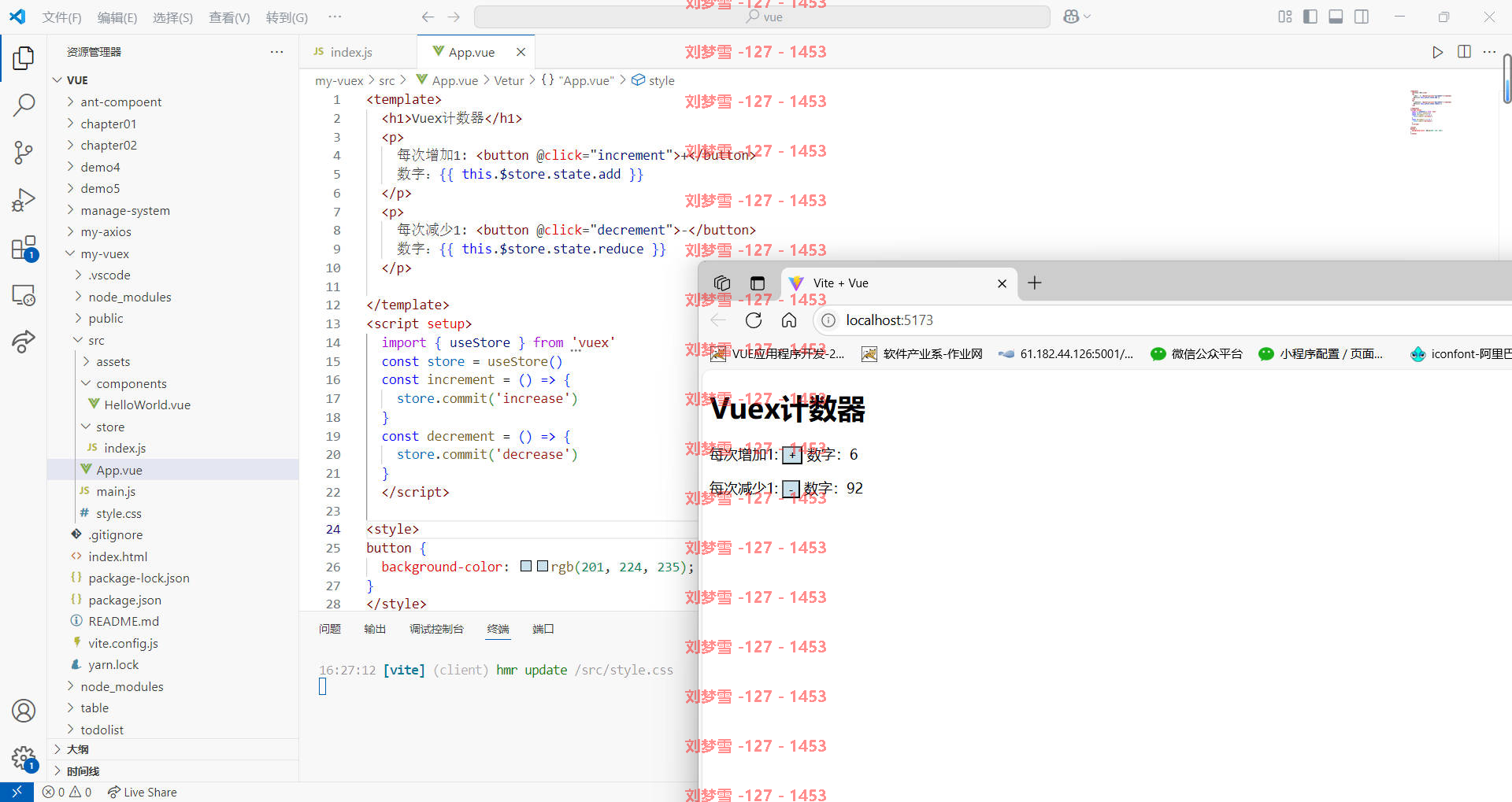
Task: Switch to the 端口 panel tab
Action: tap(543, 629)
